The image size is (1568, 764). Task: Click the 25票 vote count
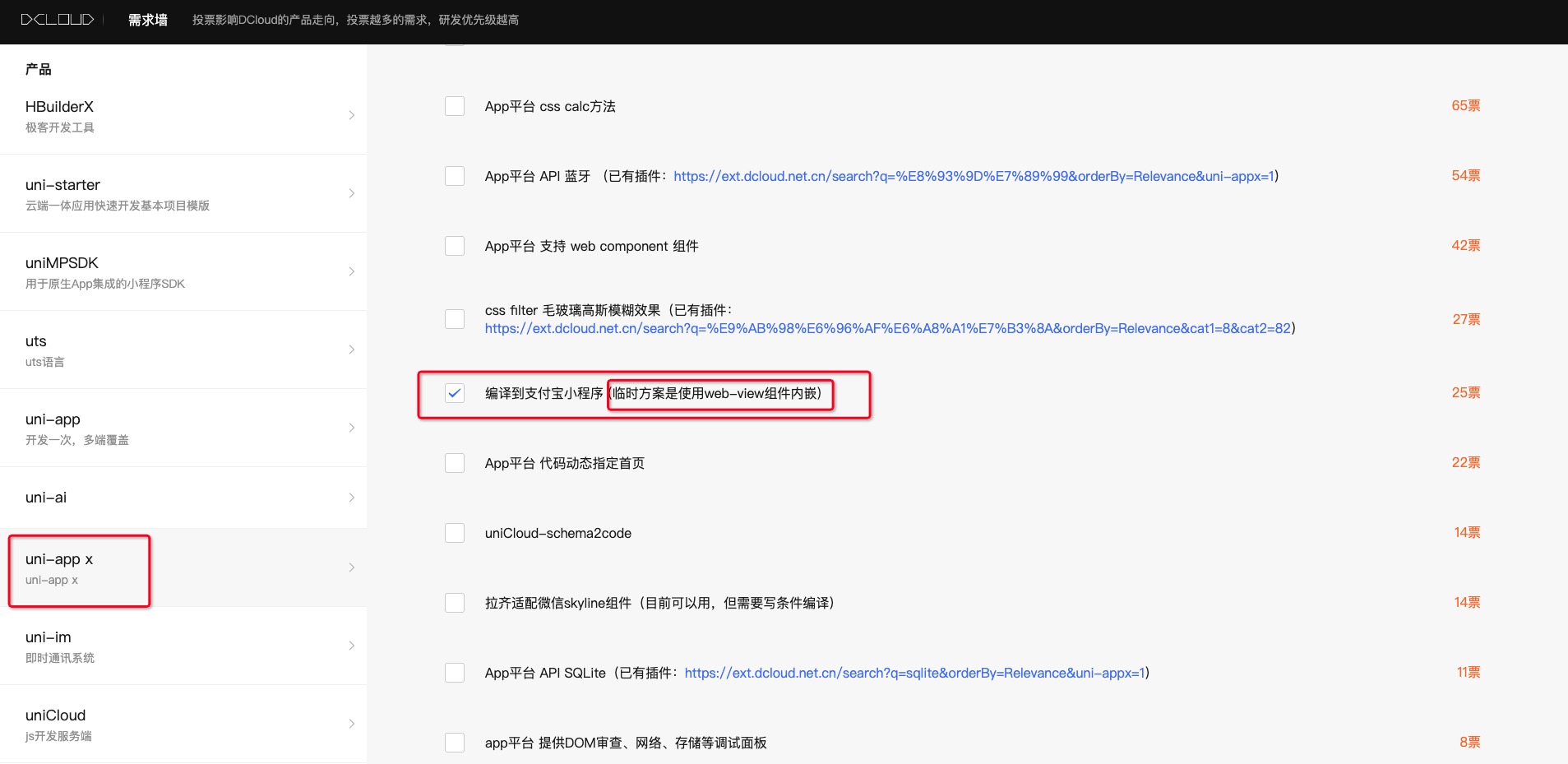(1466, 393)
